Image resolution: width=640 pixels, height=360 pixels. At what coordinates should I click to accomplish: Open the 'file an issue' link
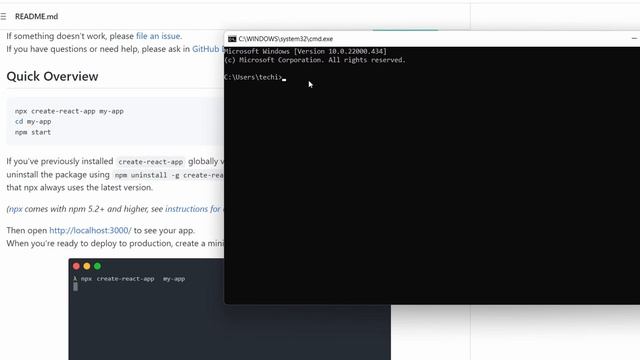coord(158,36)
